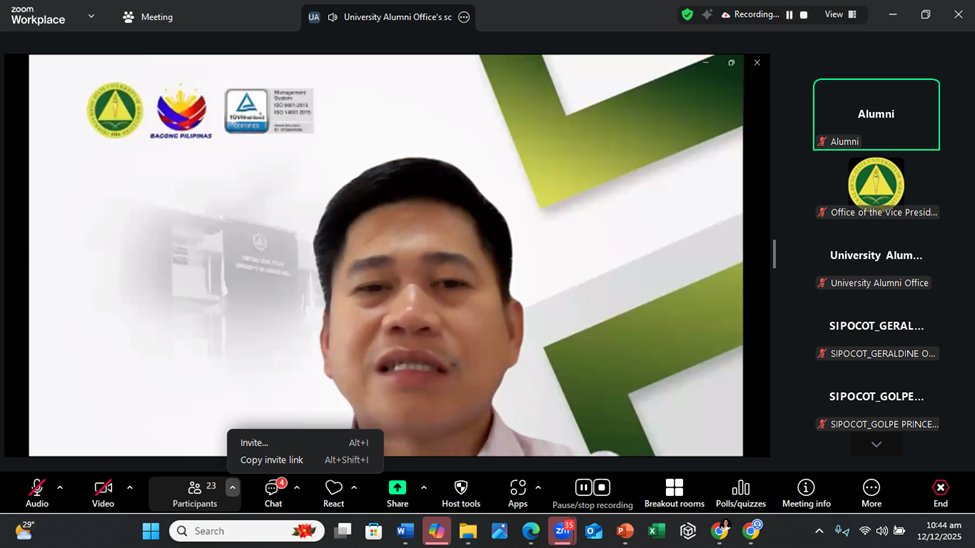Open the Chat panel
This screenshot has width=975, height=548.
click(273, 490)
